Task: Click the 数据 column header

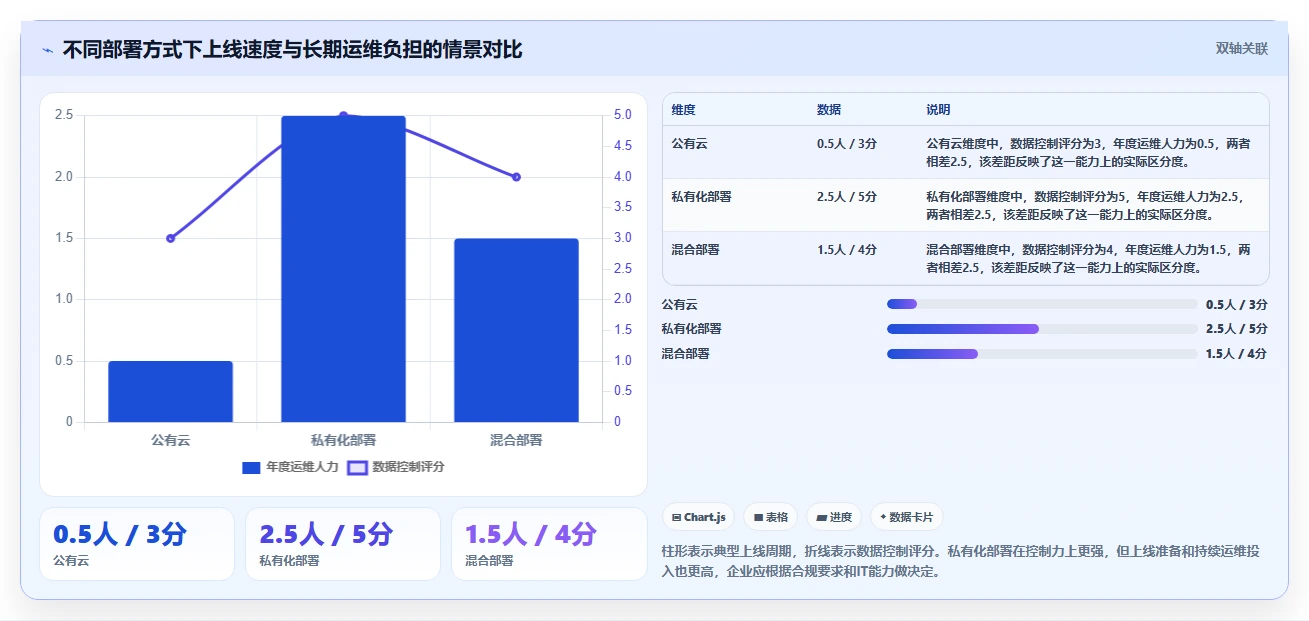Action: tap(829, 110)
